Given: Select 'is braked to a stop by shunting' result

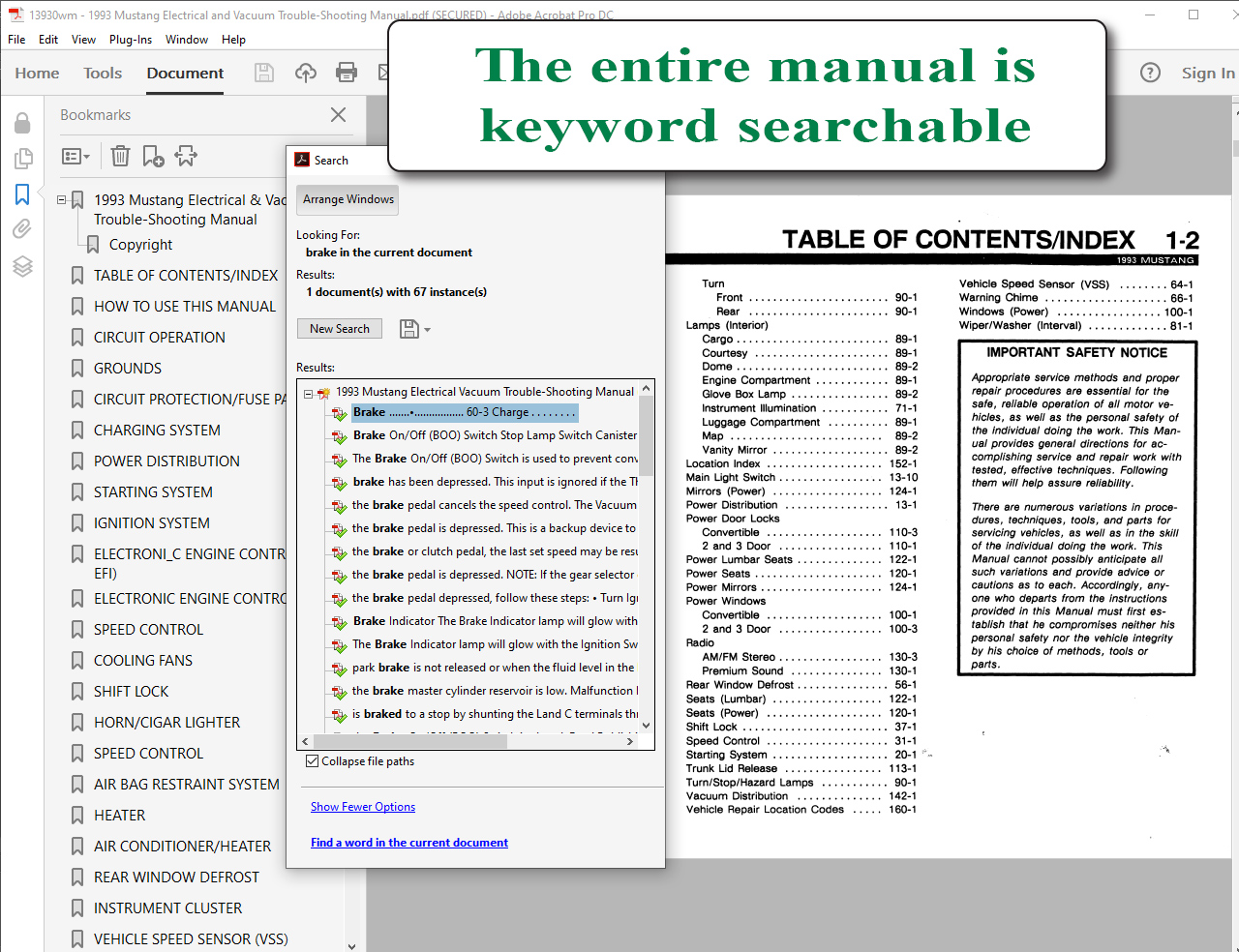Looking at the screenshot, I should tap(495, 714).
